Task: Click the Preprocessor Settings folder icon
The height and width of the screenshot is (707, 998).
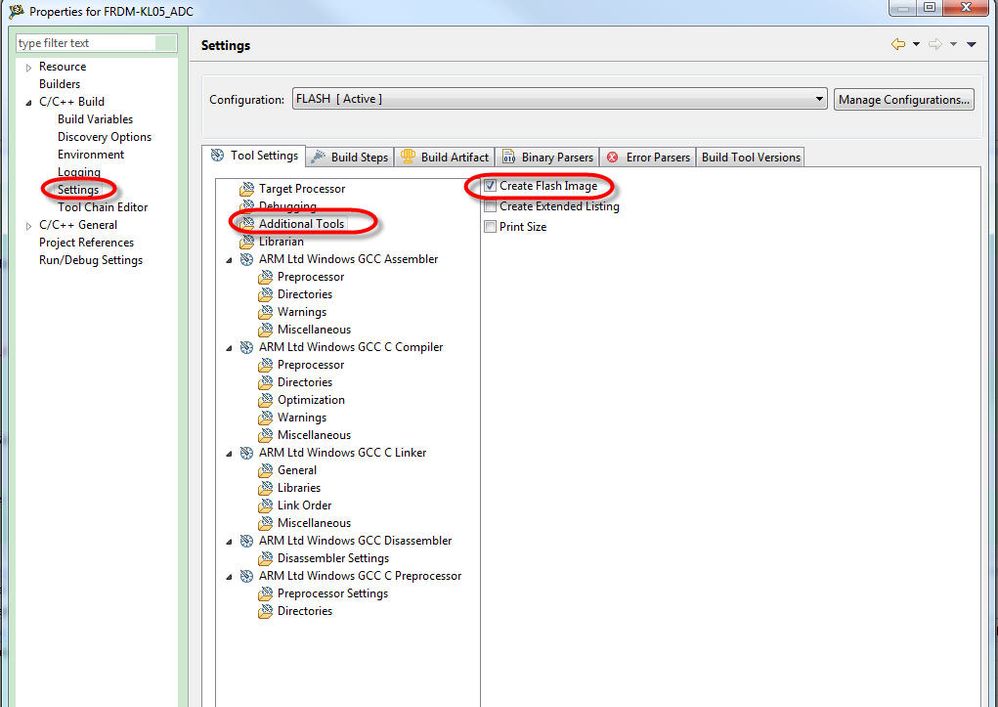Action: (265, 594)
